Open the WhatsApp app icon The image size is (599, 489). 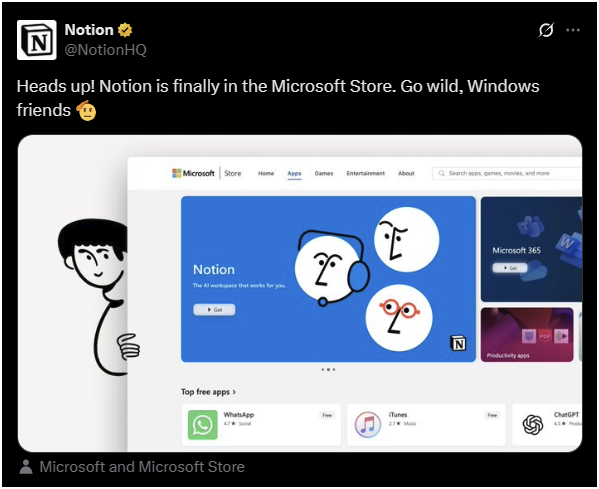pyautogui.click(x=202, y=425)
